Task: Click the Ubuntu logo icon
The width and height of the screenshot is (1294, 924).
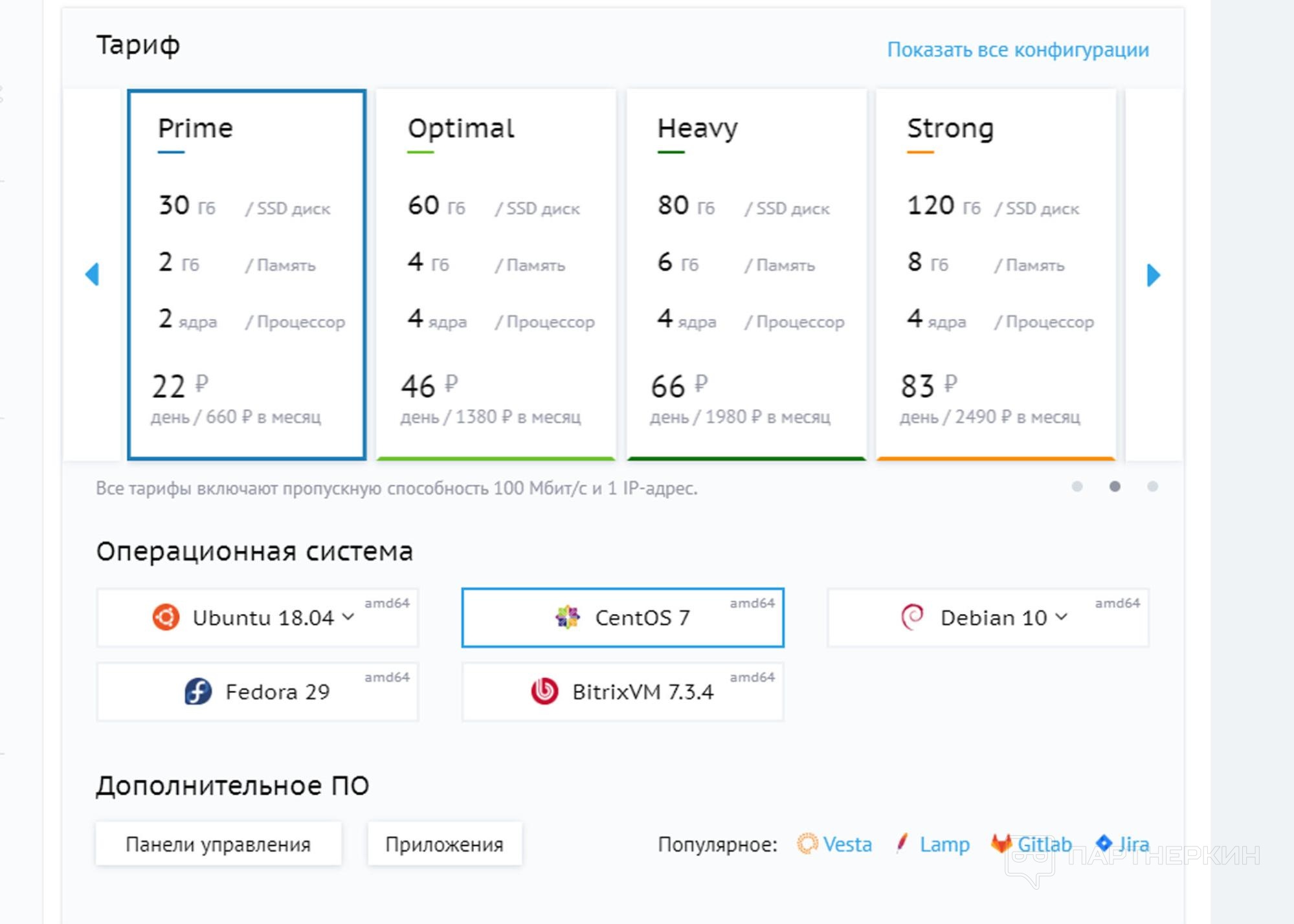Action: [166, 617]
